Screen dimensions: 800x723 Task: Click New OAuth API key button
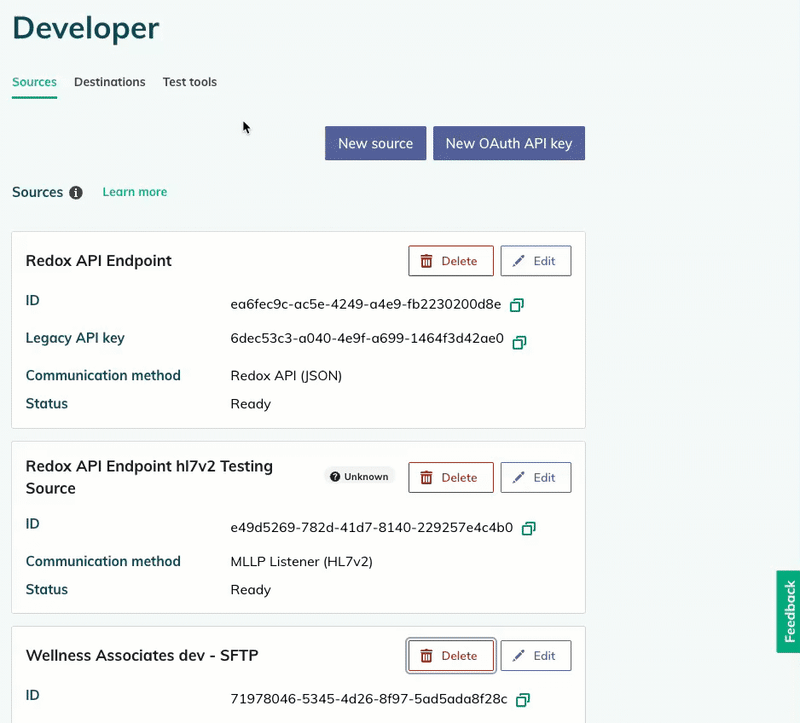coord(509,143)
